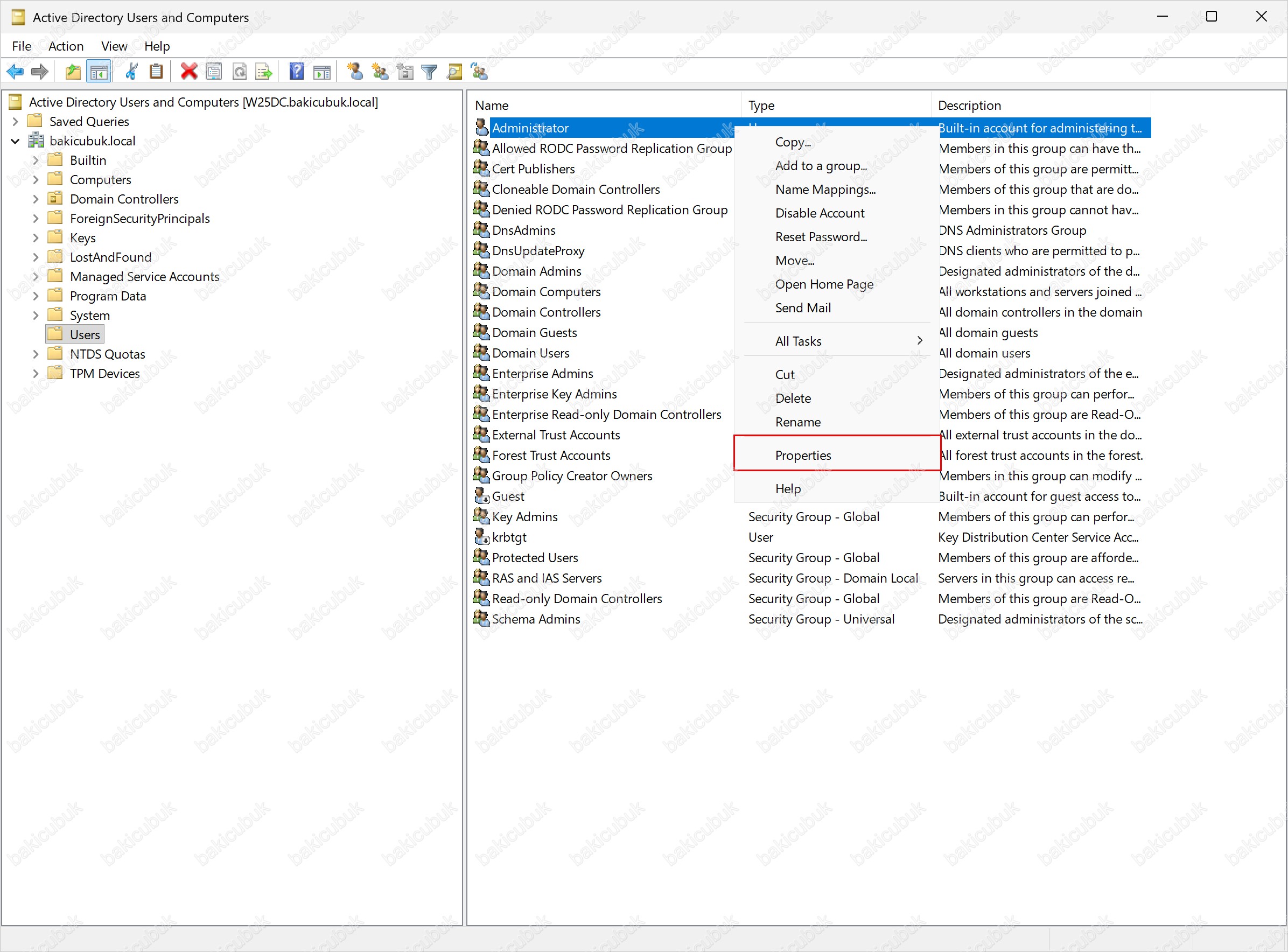Click the blue Back arrow in toolbar

coord(15,72)
